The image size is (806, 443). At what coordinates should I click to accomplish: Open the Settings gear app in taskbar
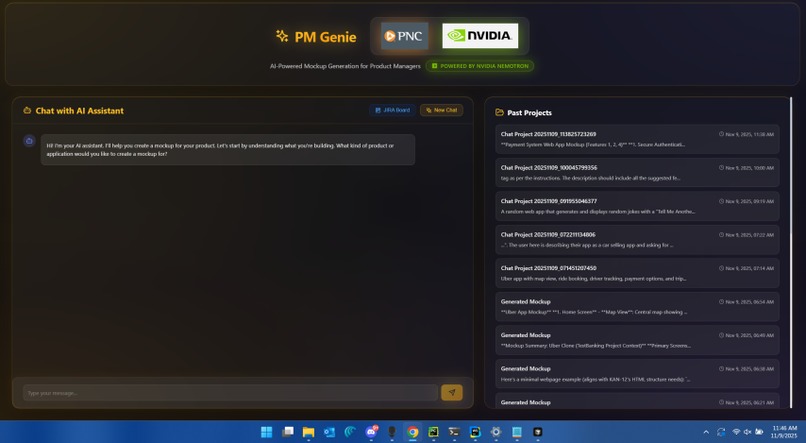(x=496, y=432)
